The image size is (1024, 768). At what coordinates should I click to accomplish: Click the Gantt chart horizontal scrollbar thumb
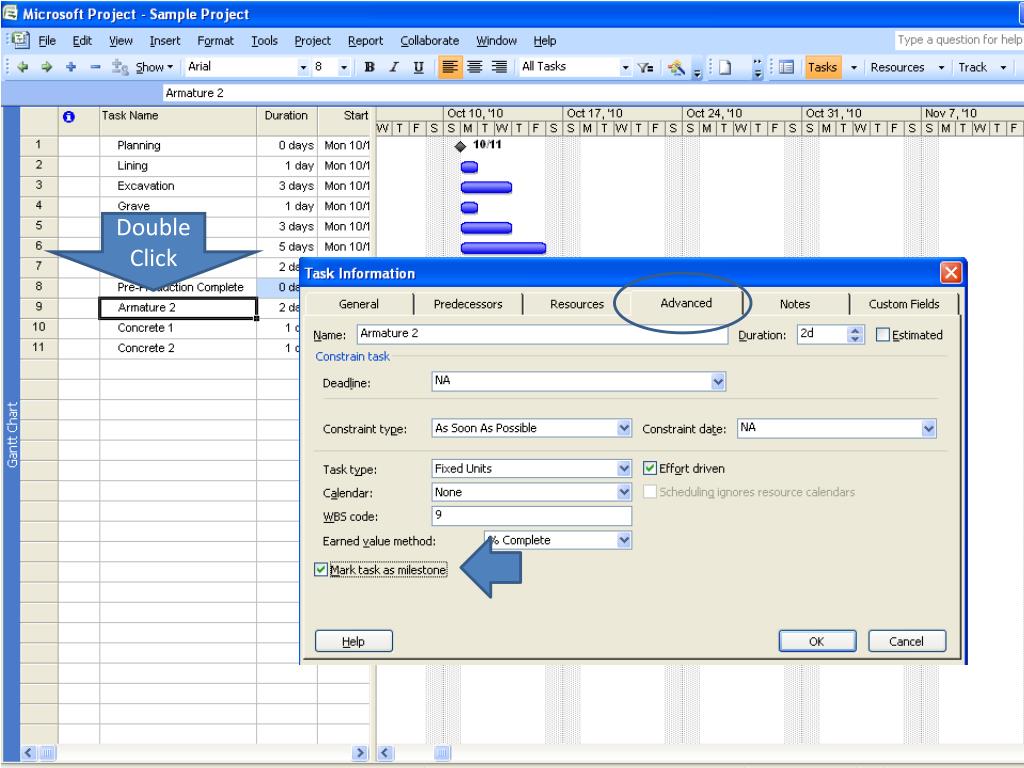pos(442,753)
